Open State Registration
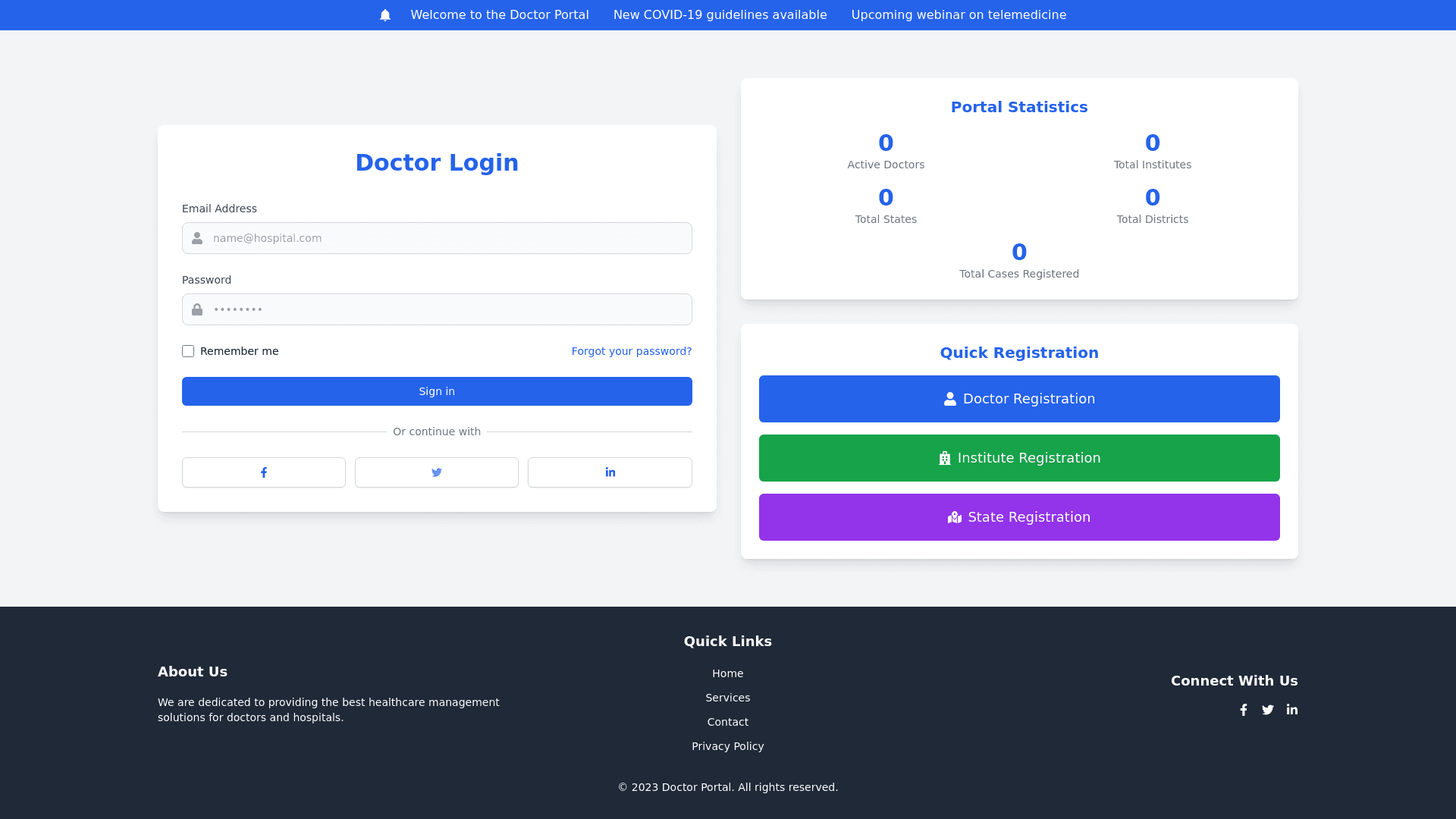Screen dimensions: 1456x819 point(1019,517)
